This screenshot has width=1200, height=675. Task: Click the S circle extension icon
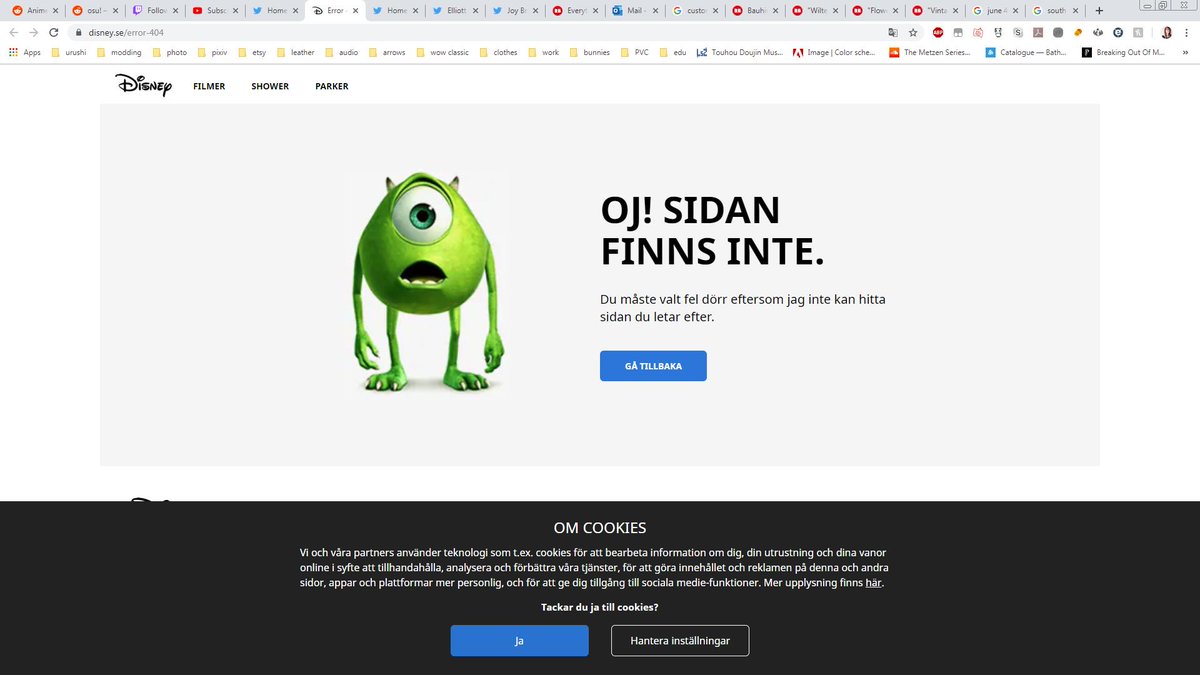pyautogui.click(x=1018, y=32)
